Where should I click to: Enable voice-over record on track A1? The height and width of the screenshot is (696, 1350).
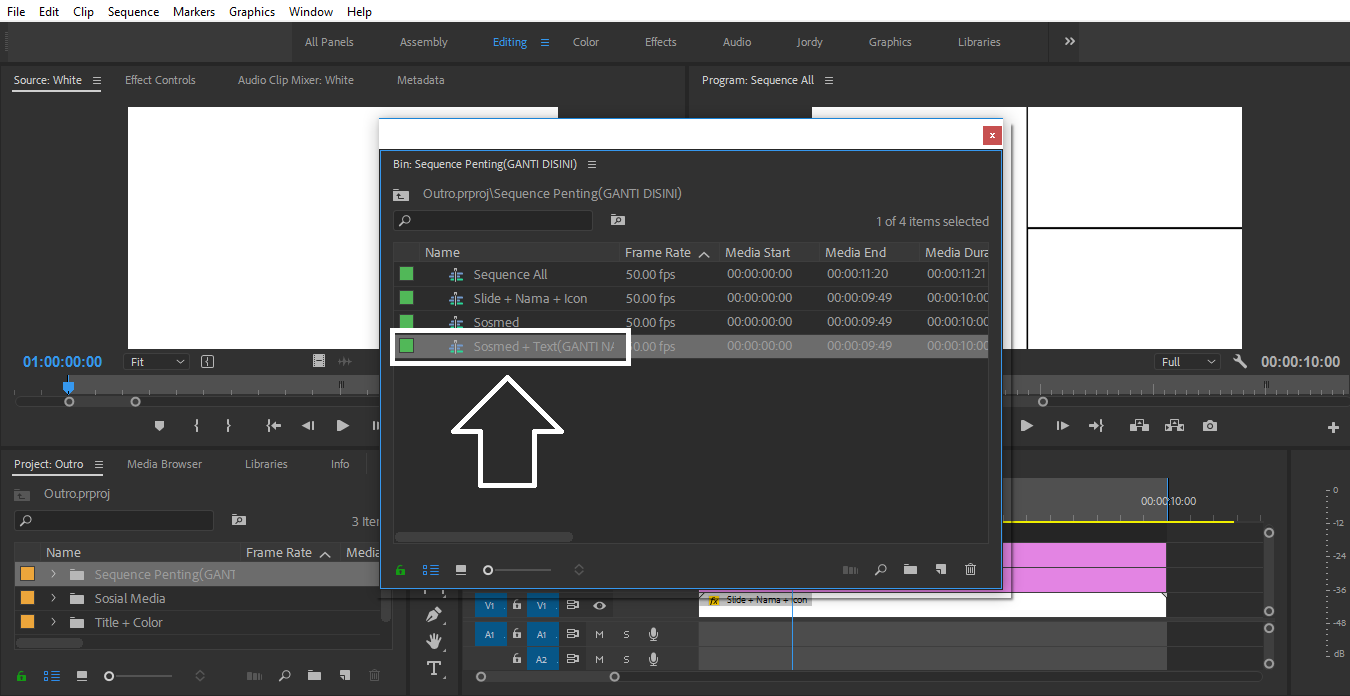[x=653, y=634]
